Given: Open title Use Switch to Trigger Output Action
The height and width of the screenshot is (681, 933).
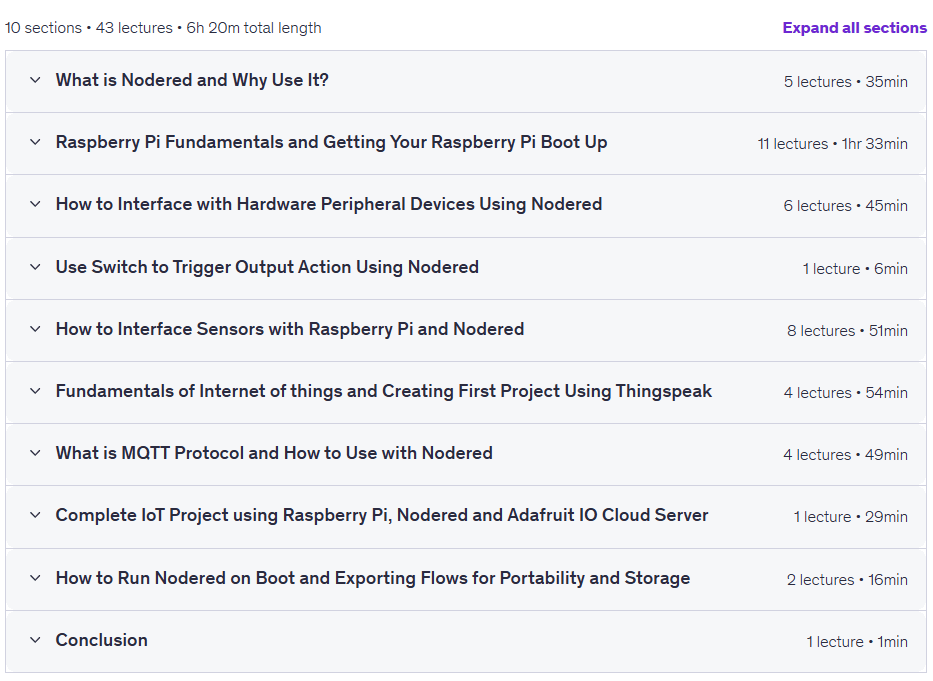Looking at the screenshot, I should [x=267, y=267].
